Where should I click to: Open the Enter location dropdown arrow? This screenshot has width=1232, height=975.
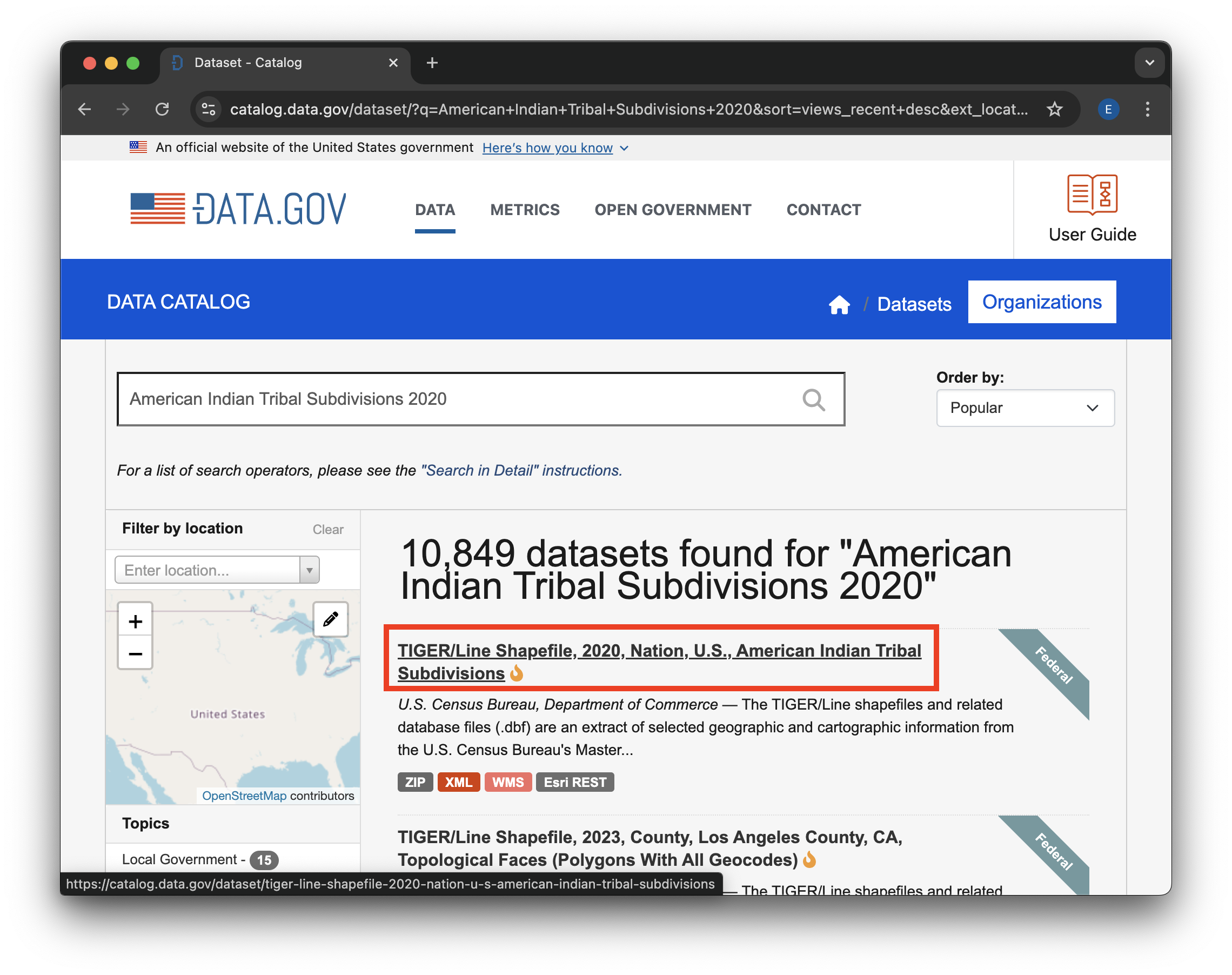(309, 570)
